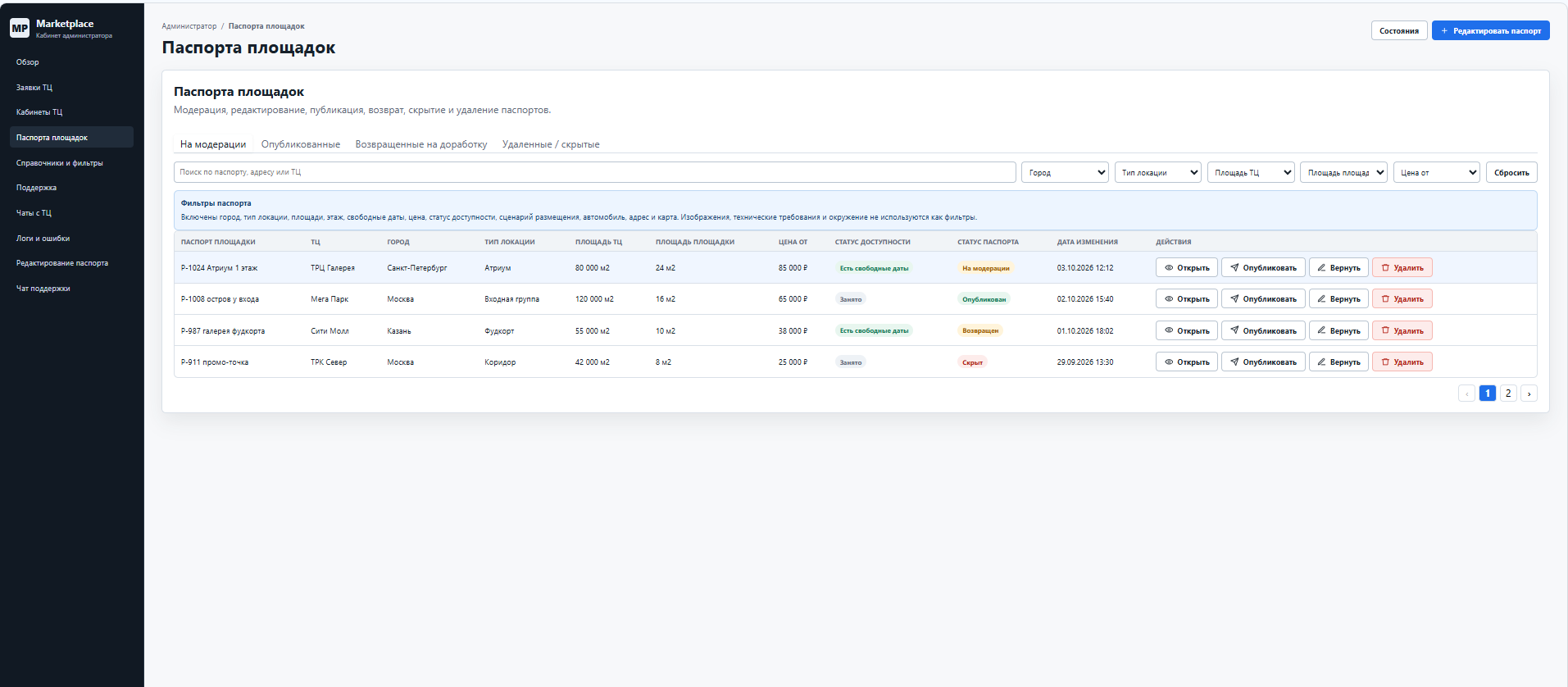1568x687 pixels.
Task: Click the next page arrow
Action: pos(1529,394)
